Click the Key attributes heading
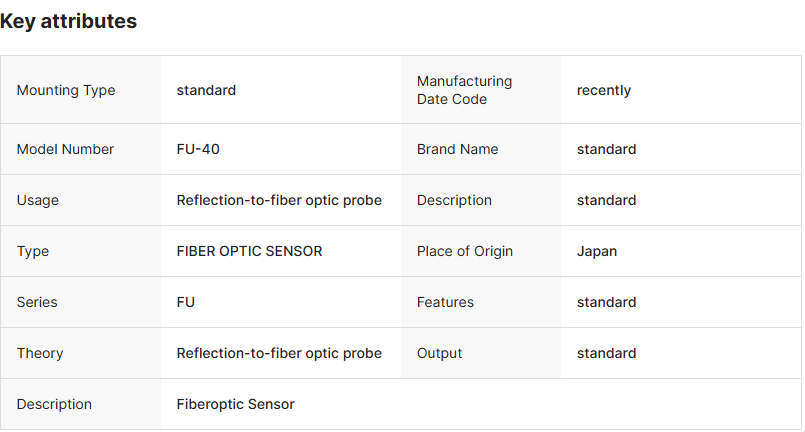Screen dimensions: 805x432 [x=69, y=21]
